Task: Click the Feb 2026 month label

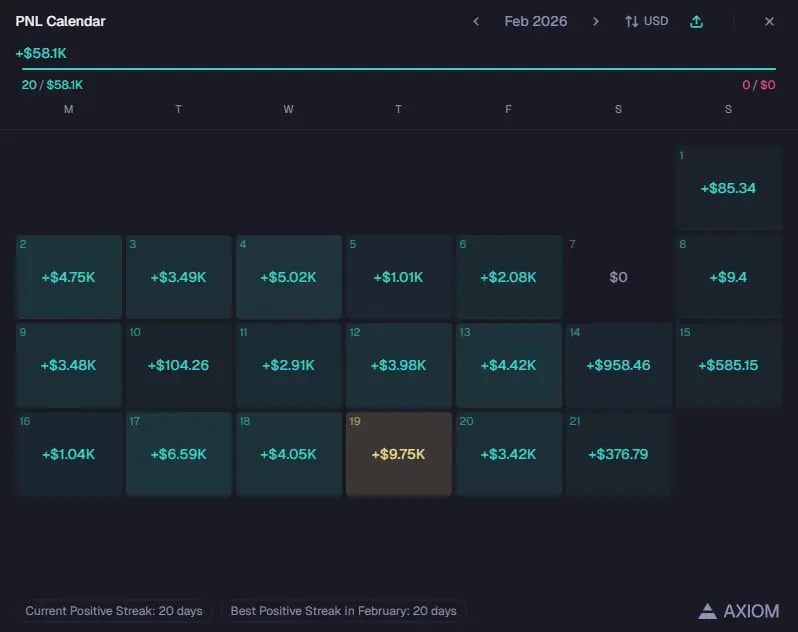Action: tap(535, 21)
